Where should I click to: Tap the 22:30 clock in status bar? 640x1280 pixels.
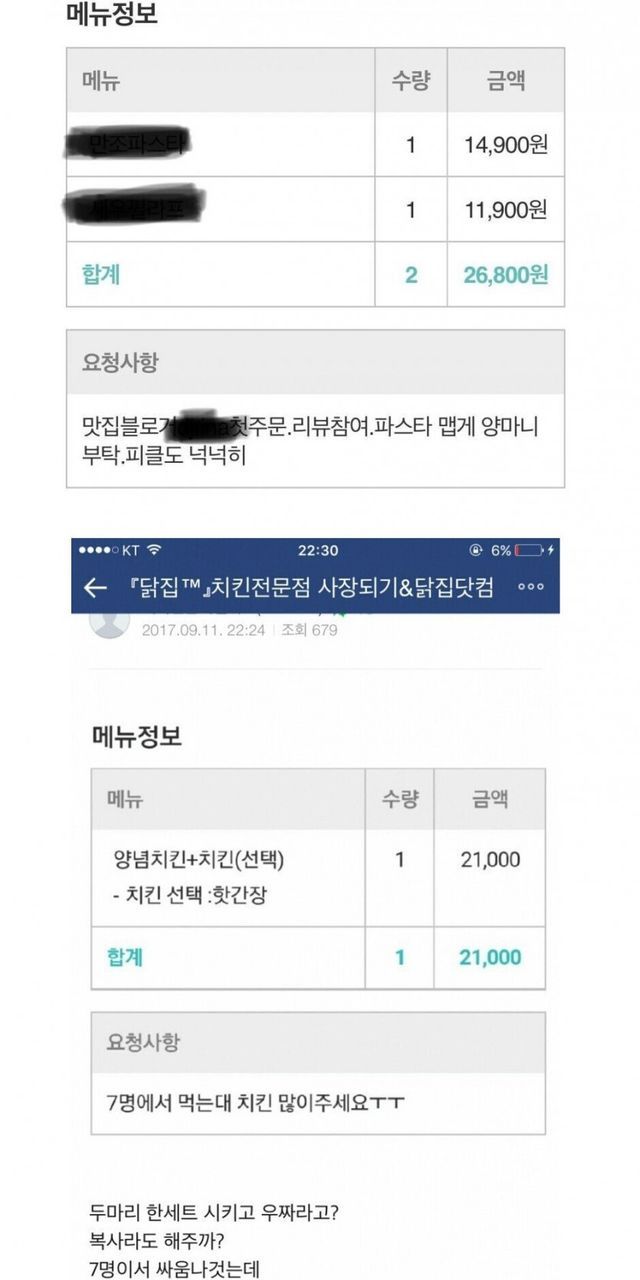(x=318, y=551)
